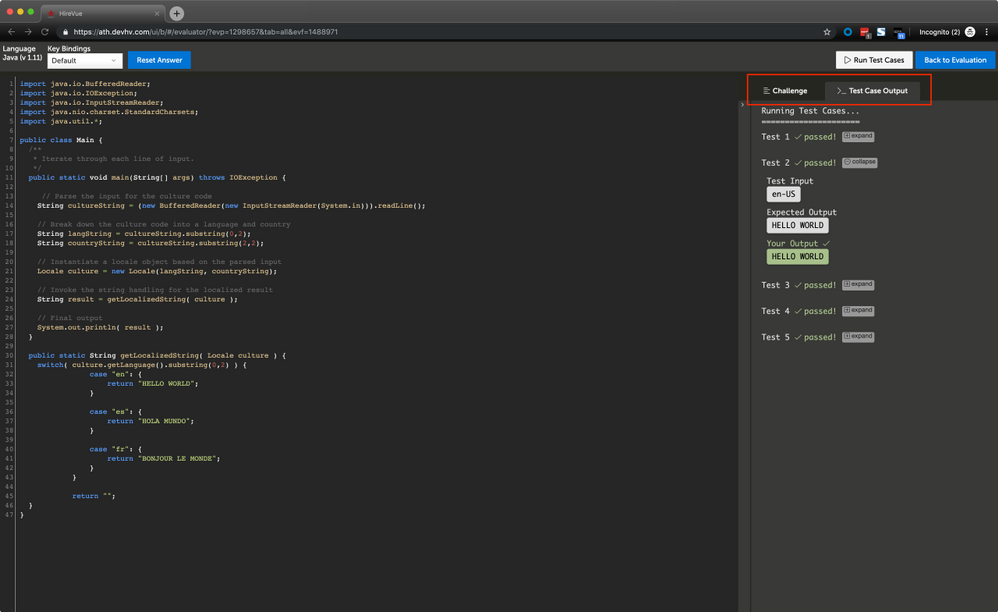998x612 pixels.
Task: Expand Test 3 details
Action: (x=858, y=285)
